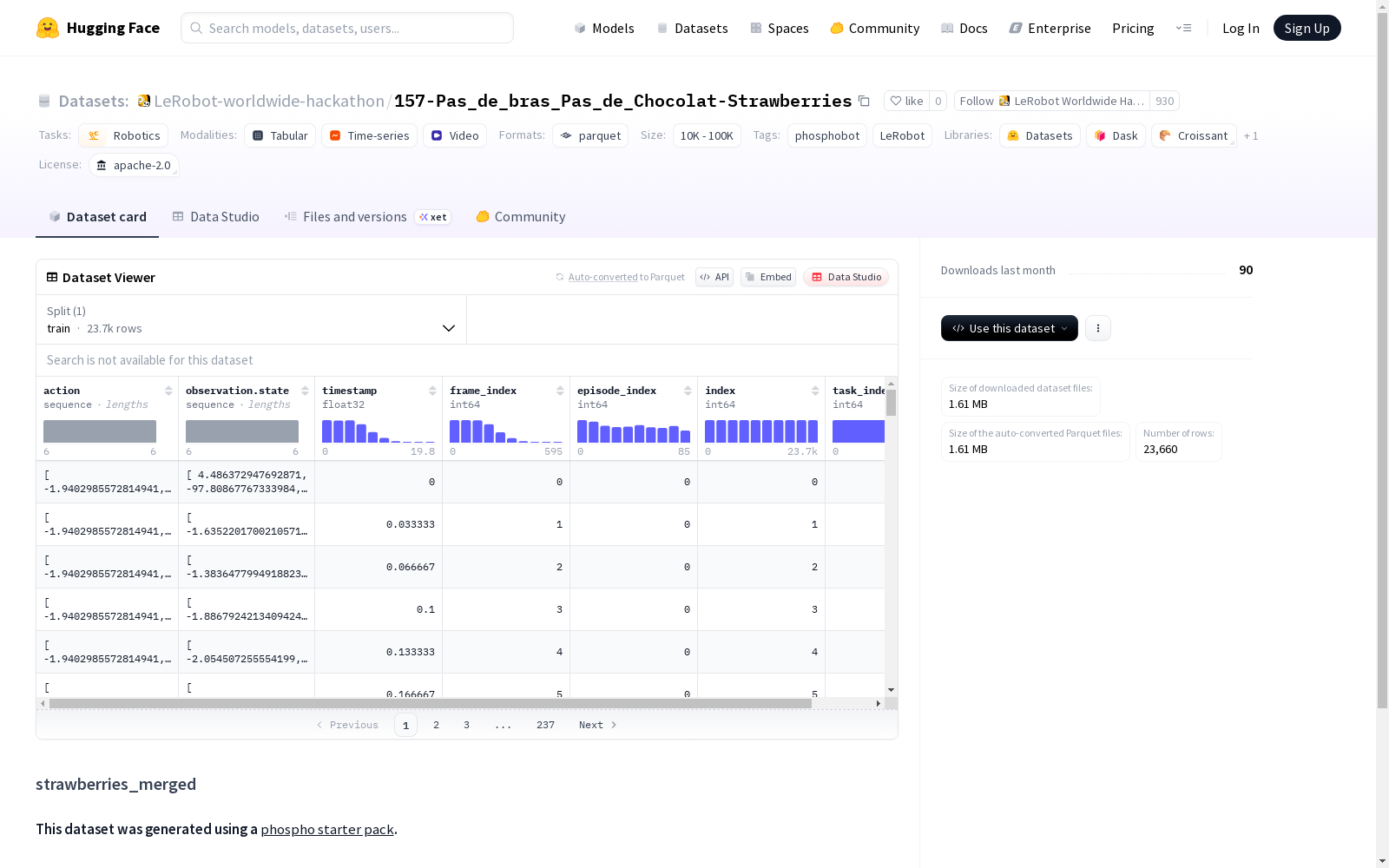This screenshot has height=868, width=1389.
Task: Sort the index column
Action: (x=815, y=391)
